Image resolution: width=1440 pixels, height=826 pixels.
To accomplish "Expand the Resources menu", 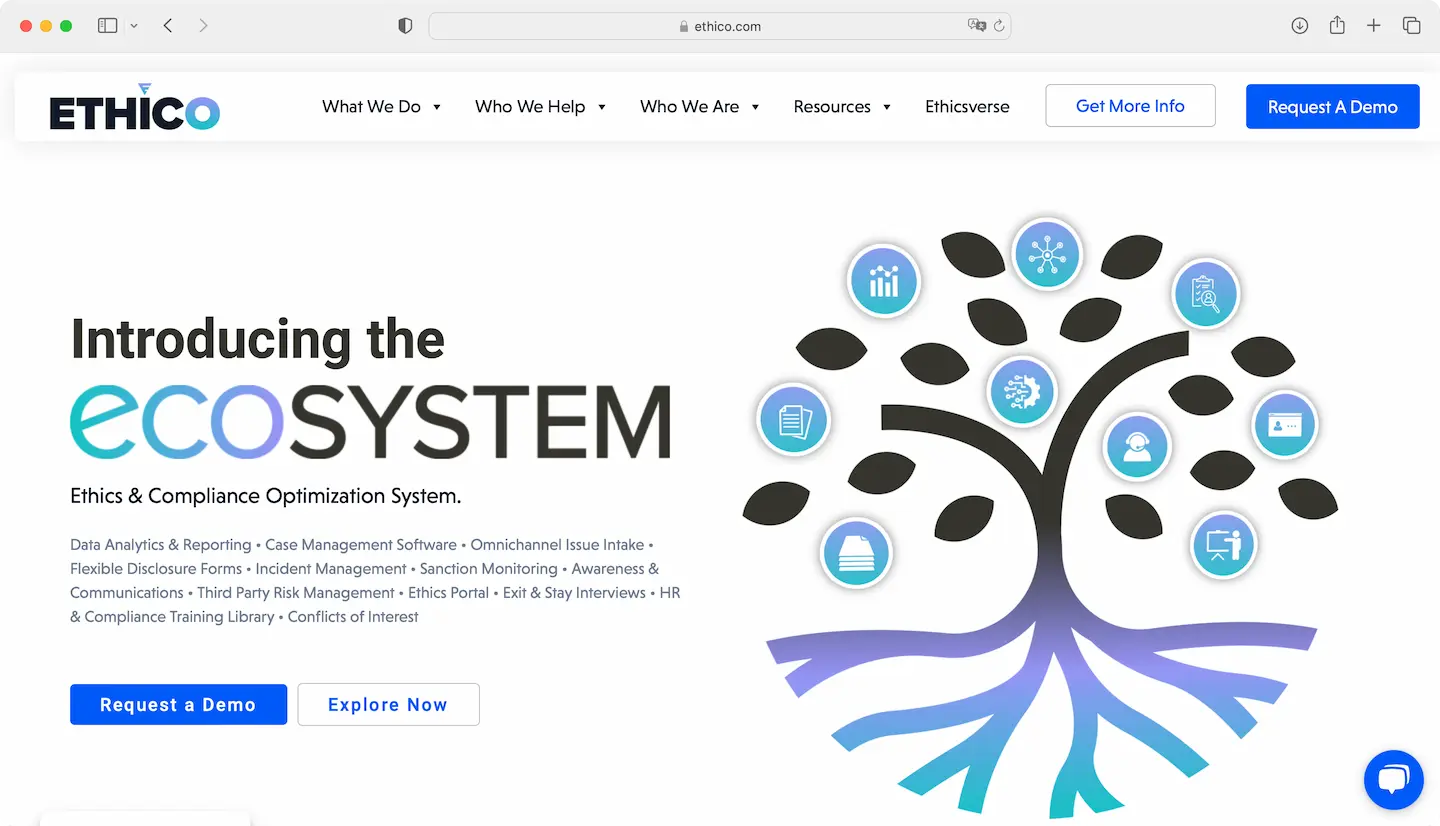I will 842,107.
